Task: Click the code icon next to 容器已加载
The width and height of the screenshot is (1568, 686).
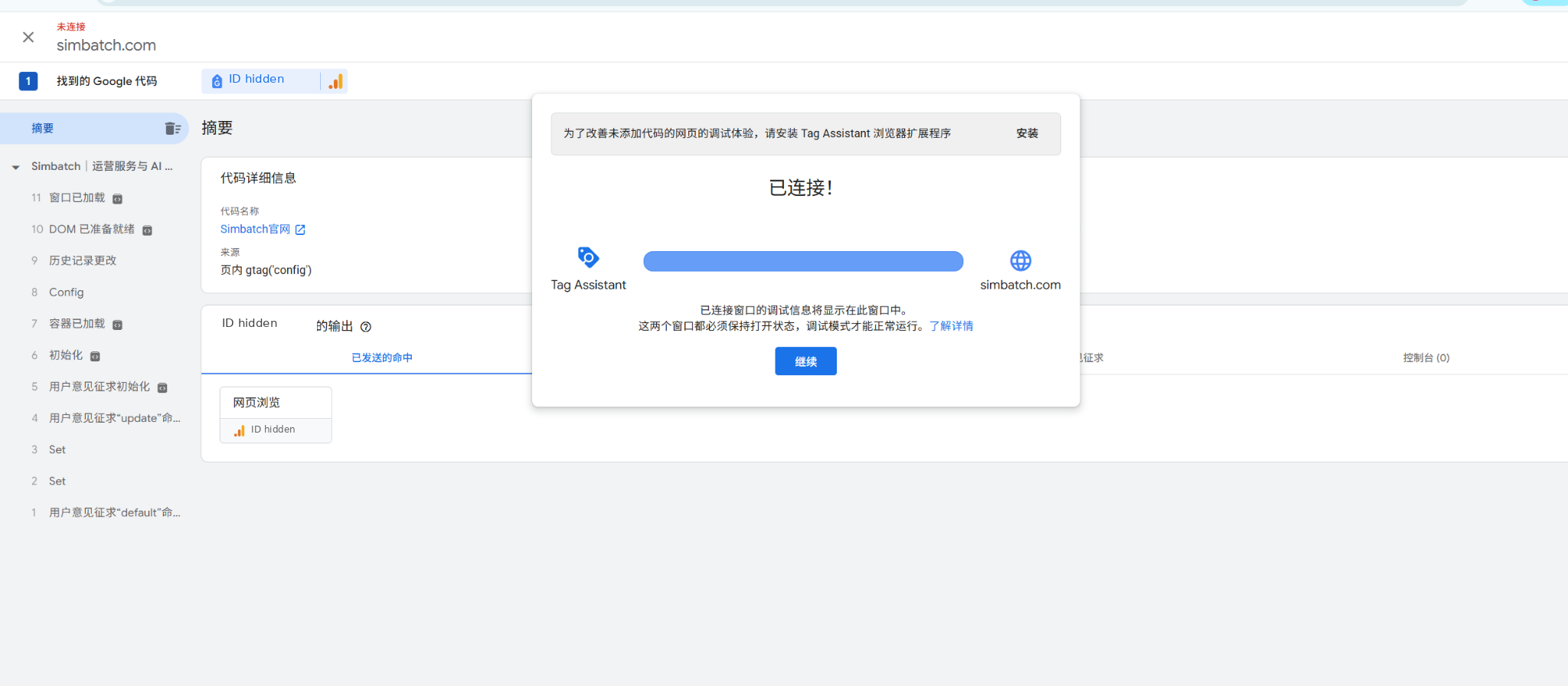Action: tap(118, 325)
